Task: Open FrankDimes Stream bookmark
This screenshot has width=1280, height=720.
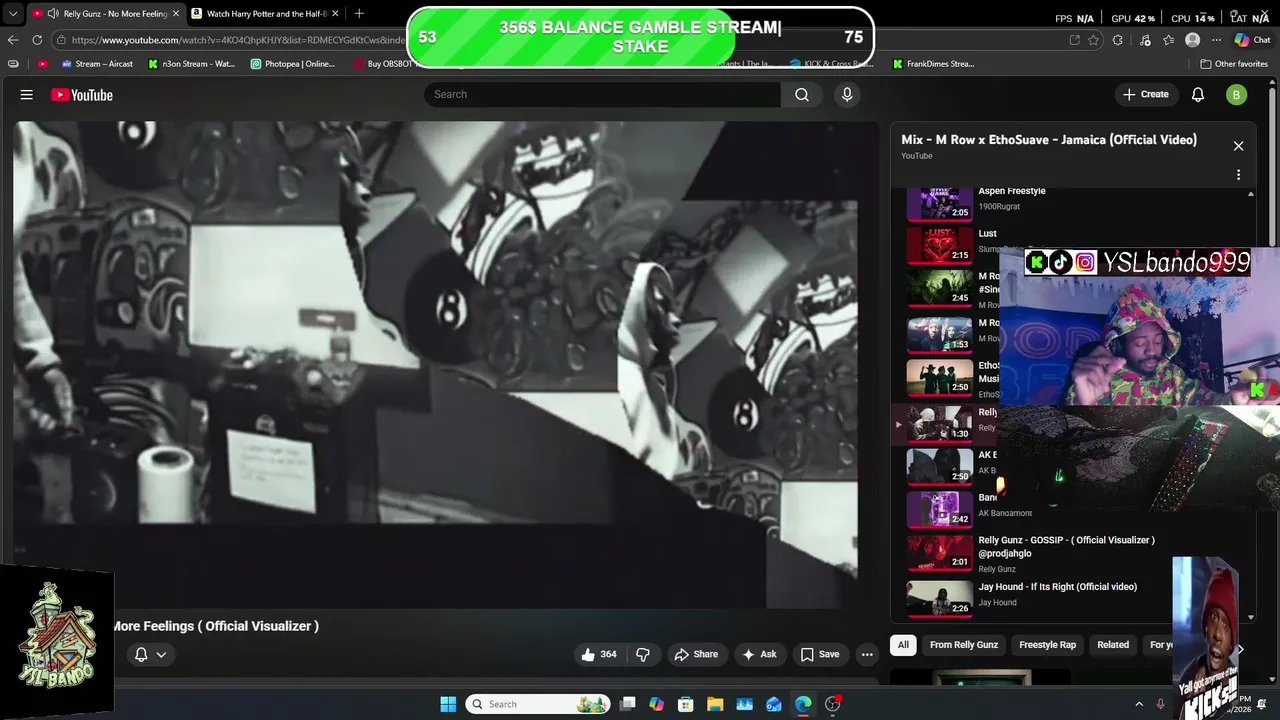Action: tap(933, 64)
